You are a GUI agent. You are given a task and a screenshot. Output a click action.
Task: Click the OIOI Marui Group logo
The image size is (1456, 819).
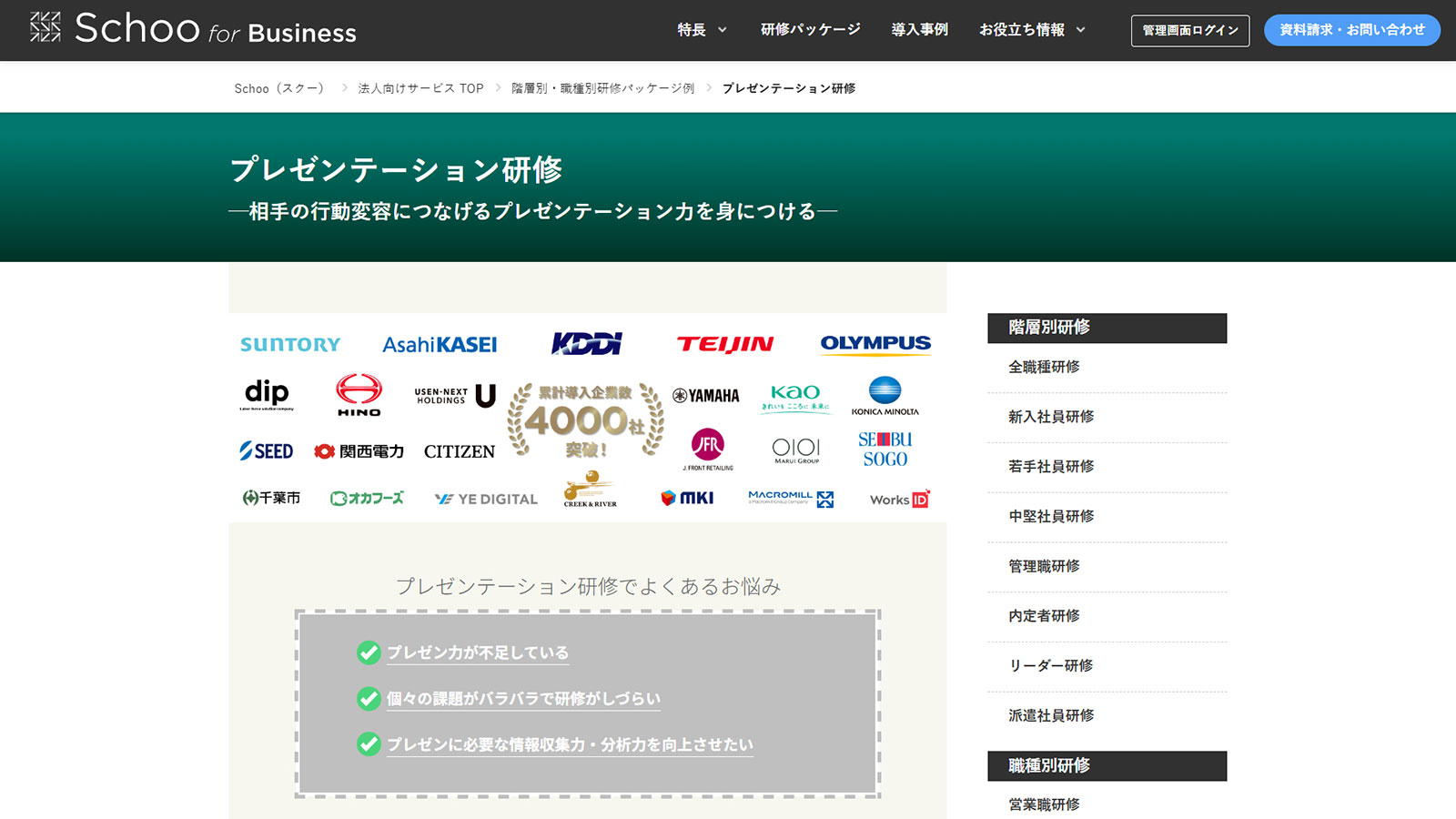tap(796, 450)
